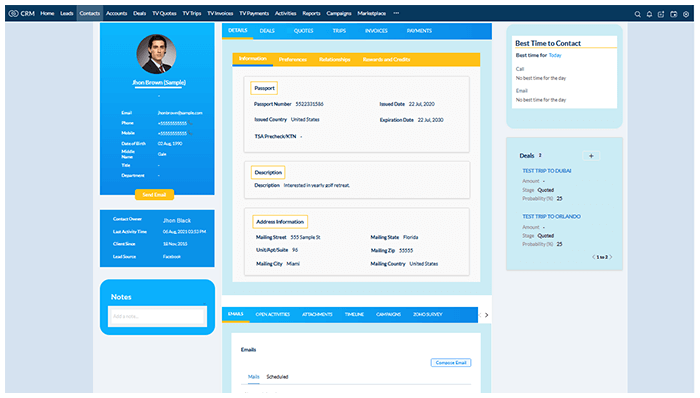Click the CRM logo icon
The height and width of the screenshot is (398, 700).
point(13,13)
